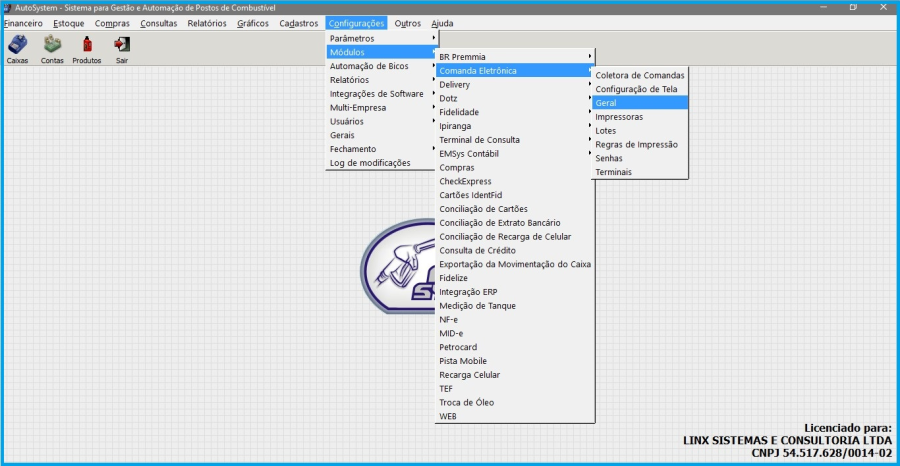Open the Compras menu in menu bar
Viewport: 900px width, 466px height.
[112, 24]
